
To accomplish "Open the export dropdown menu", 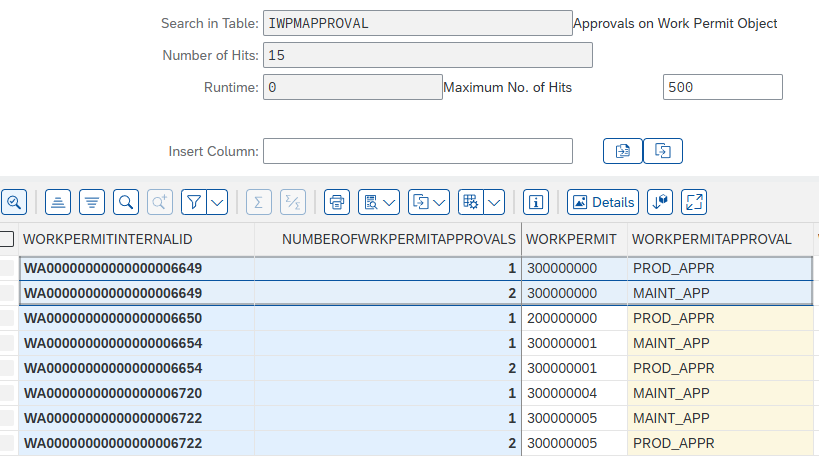I will click(431, 202).
